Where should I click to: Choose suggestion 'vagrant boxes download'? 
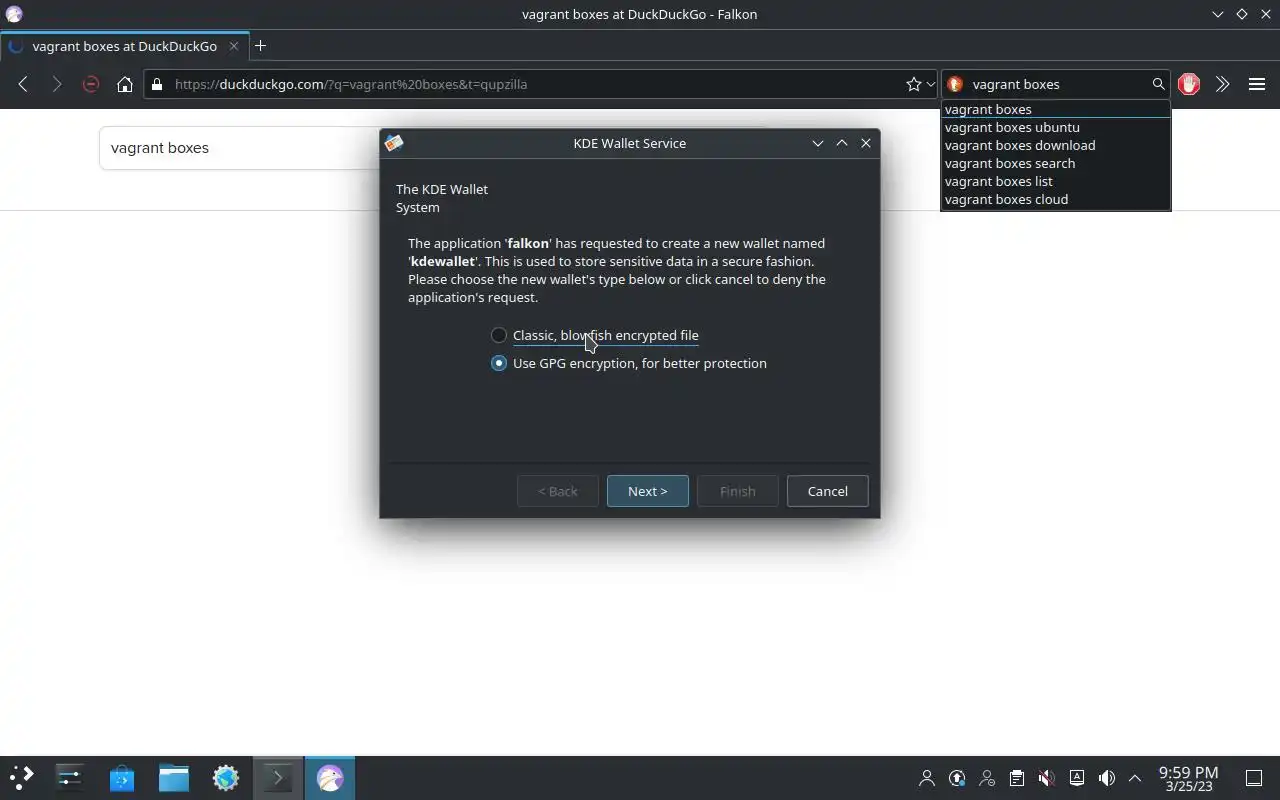[1055, 145]
